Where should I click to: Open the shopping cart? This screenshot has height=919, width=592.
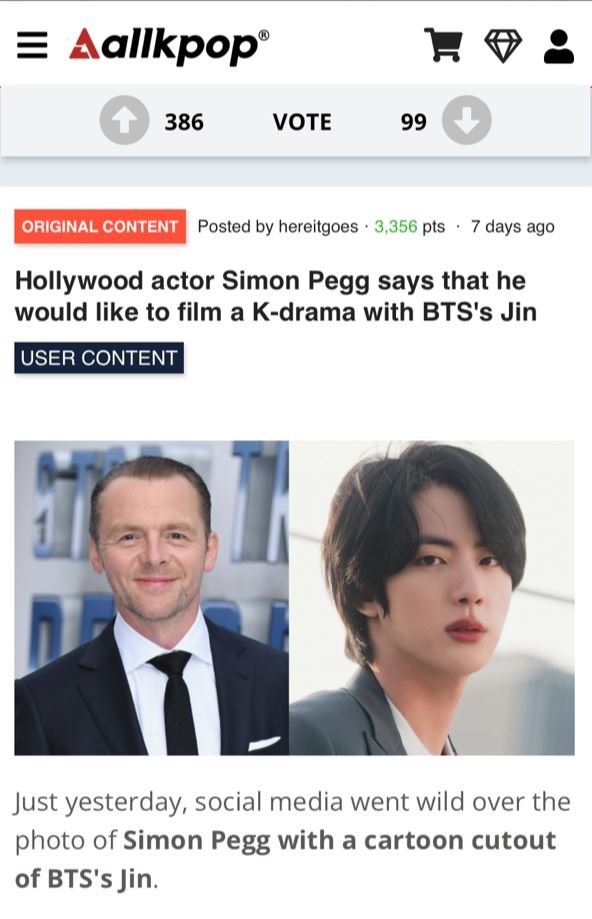(x=443, y=45)
